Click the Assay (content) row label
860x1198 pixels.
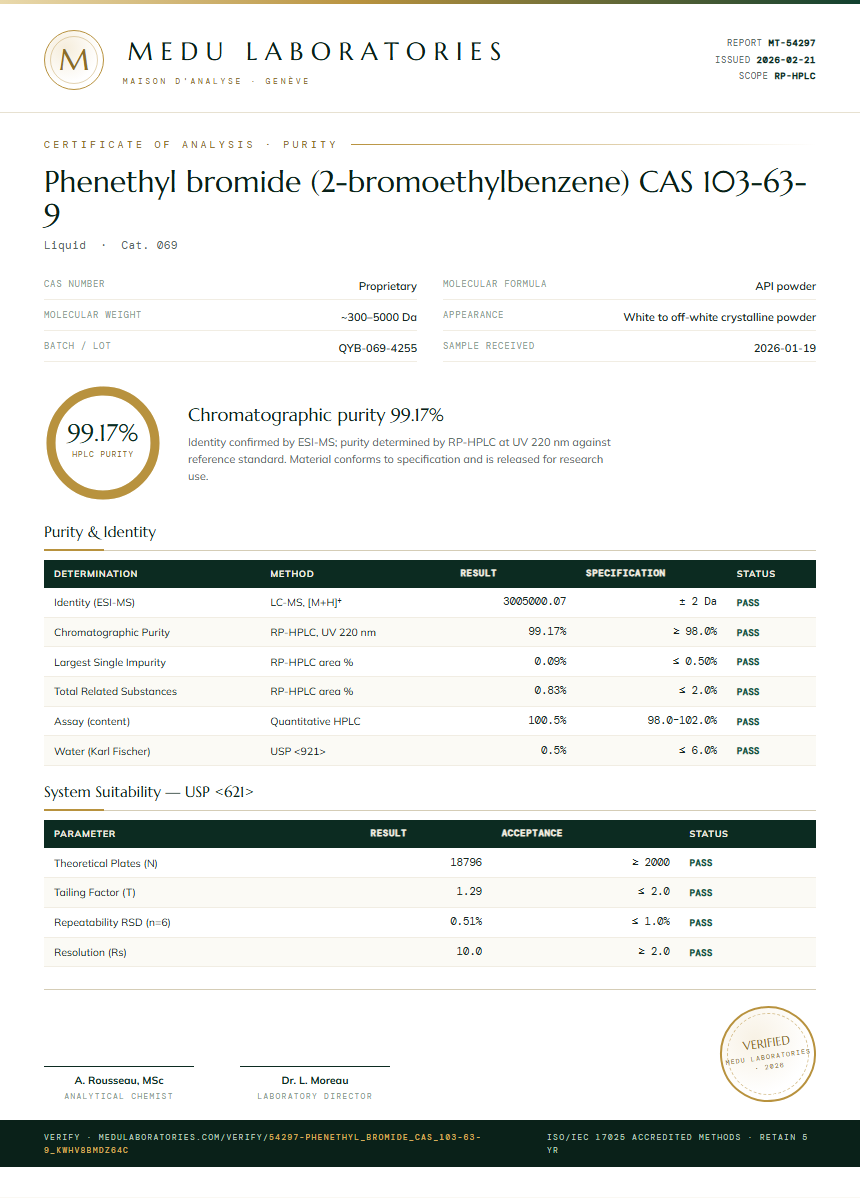[92, 721]
